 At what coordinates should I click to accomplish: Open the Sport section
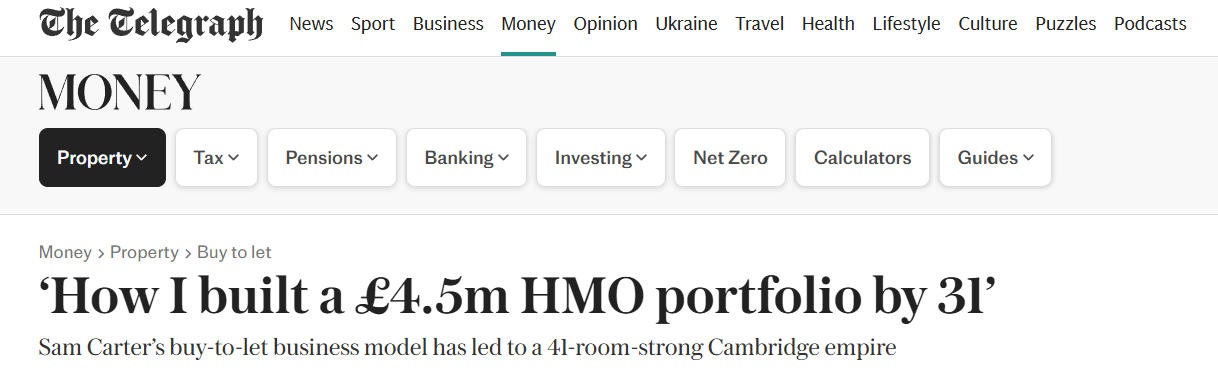(x=373, y=24)
